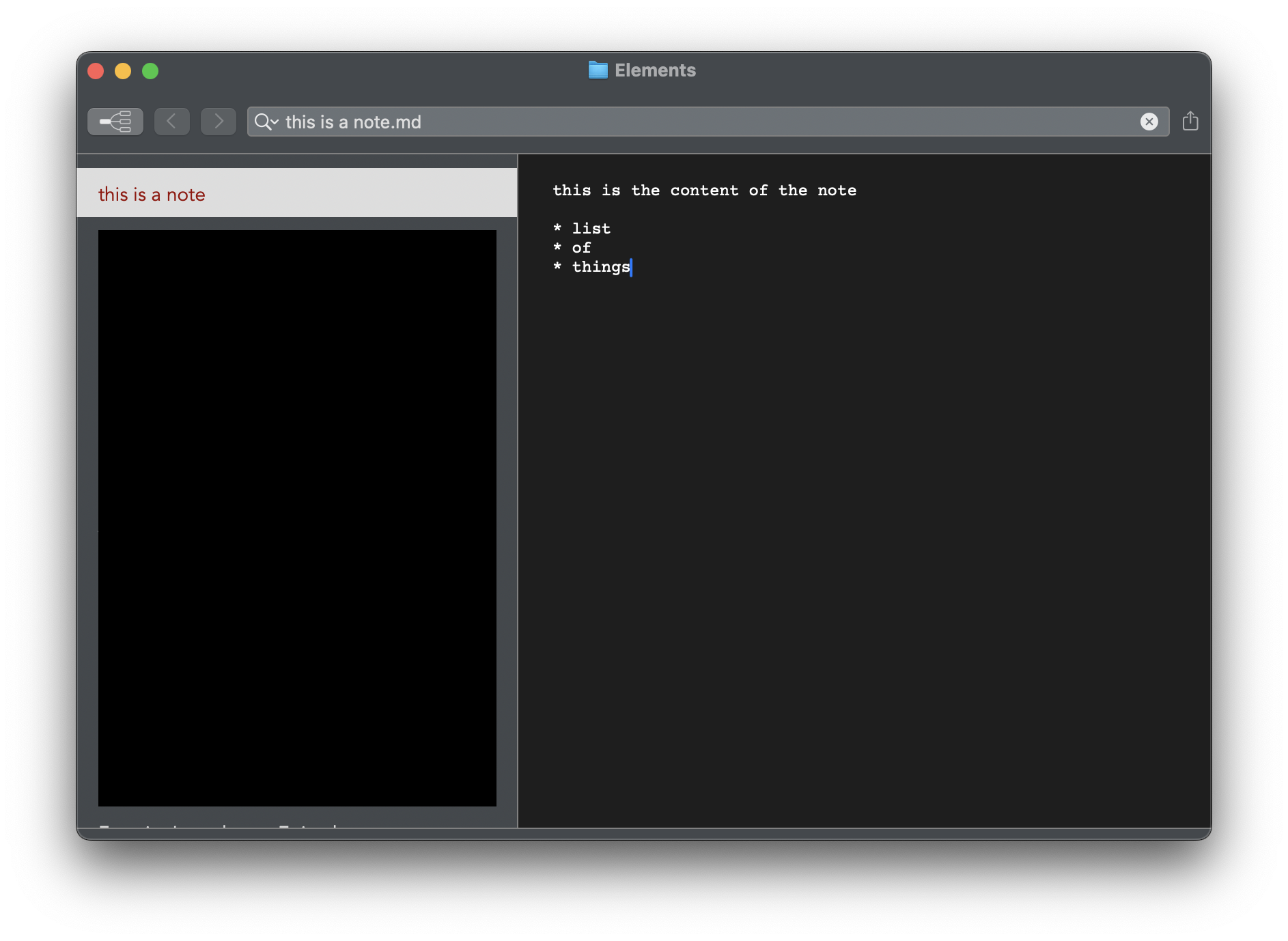This screenshot has height=941, width=1288.
Task: Click the search field containing 'this is a note.md'
Action: pos(683,122)
